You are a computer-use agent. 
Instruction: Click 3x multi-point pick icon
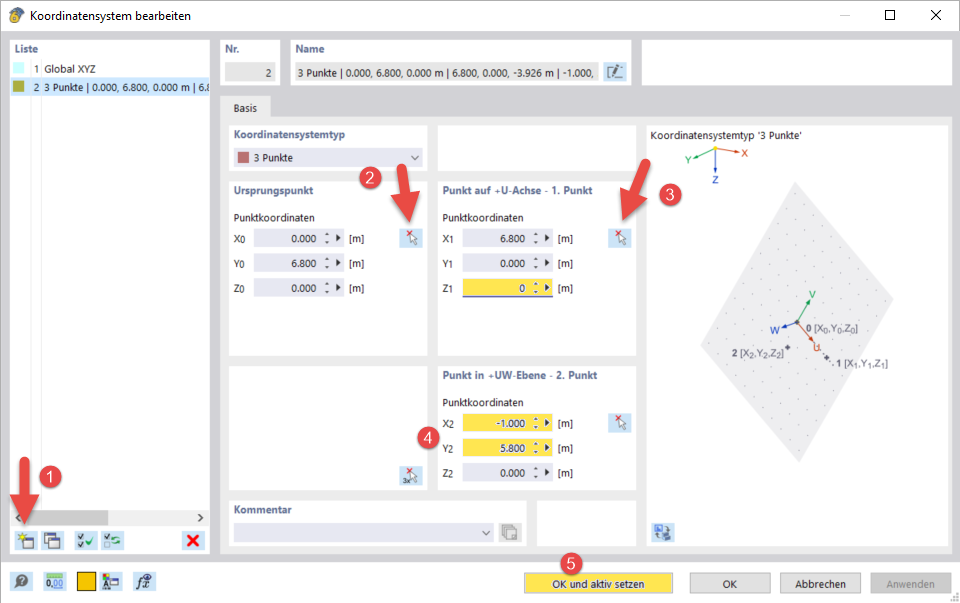coord(411,476)
